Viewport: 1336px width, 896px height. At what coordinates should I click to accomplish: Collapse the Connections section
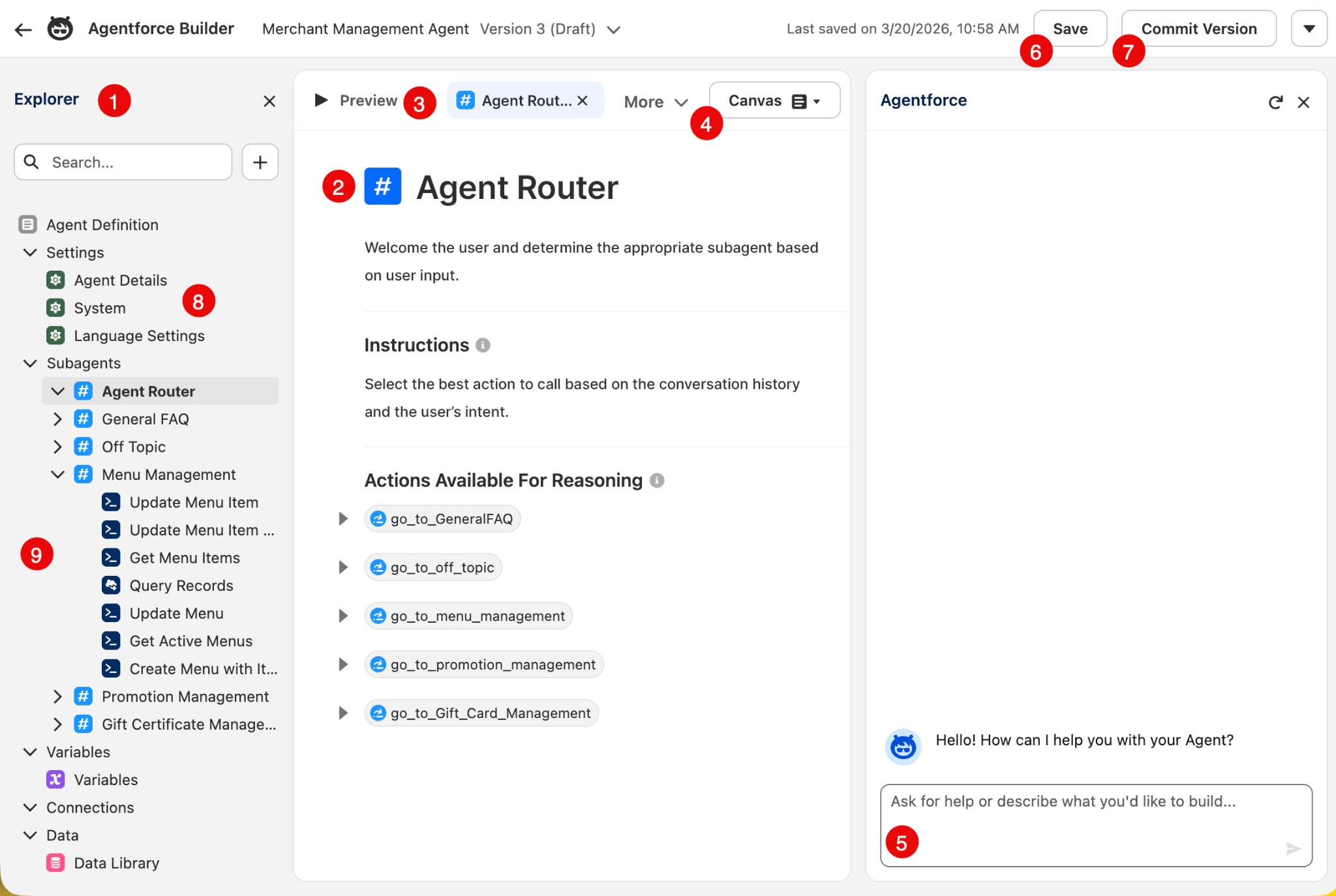30,807
